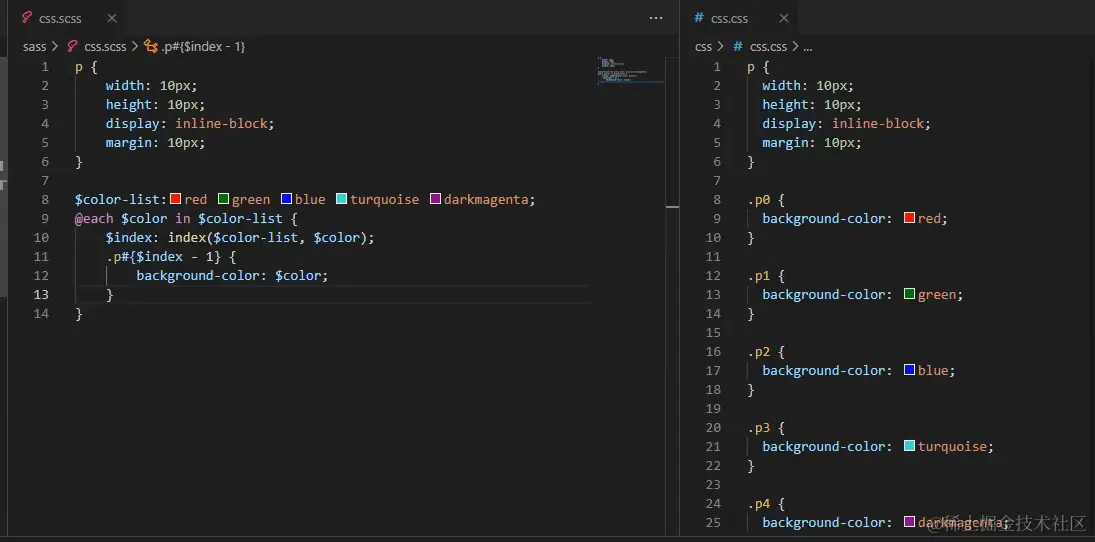1095x542 pixels.
Task: Open darkmagenta swatch in .p4 rule
Action: (909, 522)
